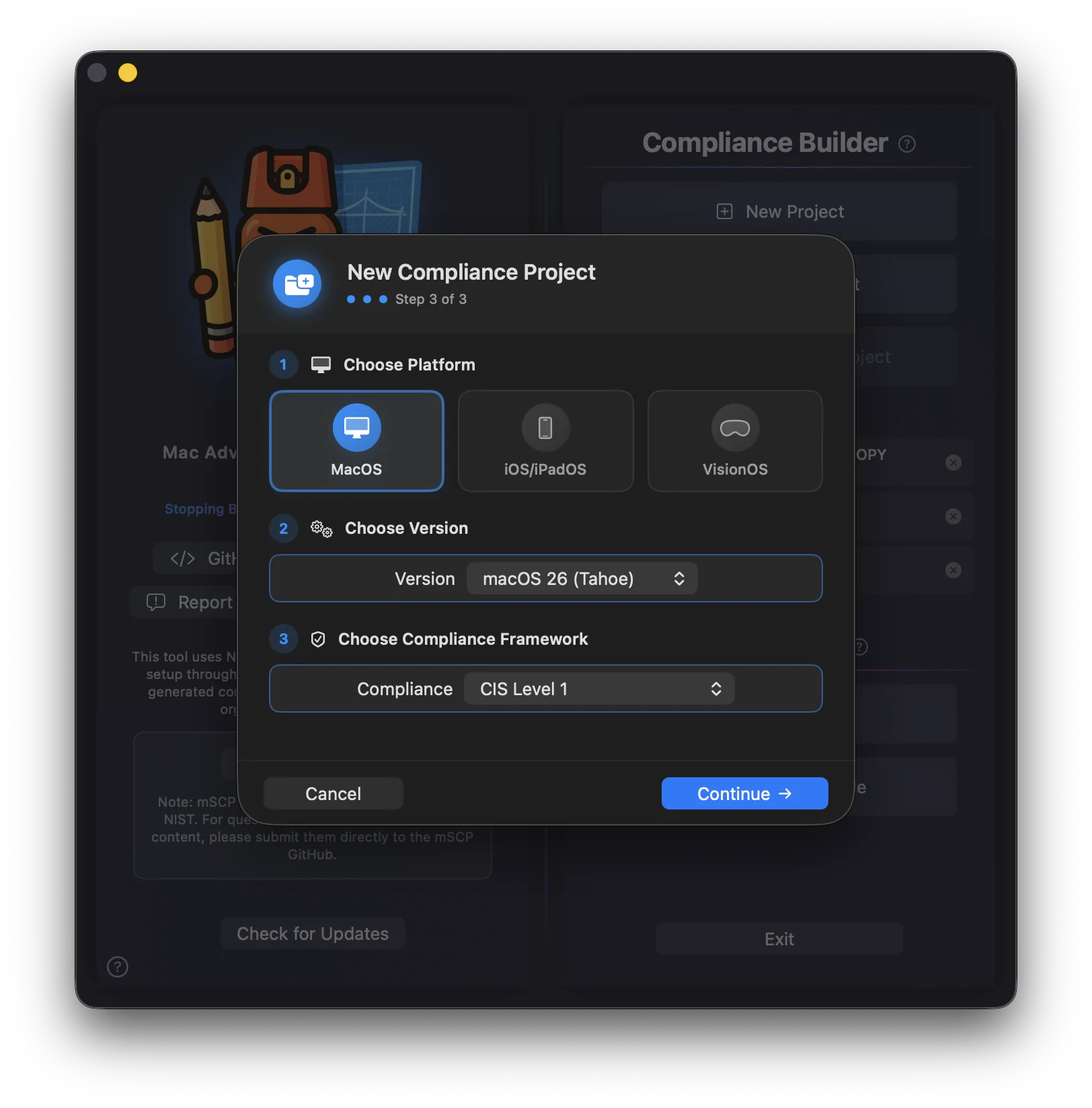Viewport: 1092px width, 1108px height.
Task: Click the yellow minimize window button
Action: pyautogui.click(x=128, y=73)
